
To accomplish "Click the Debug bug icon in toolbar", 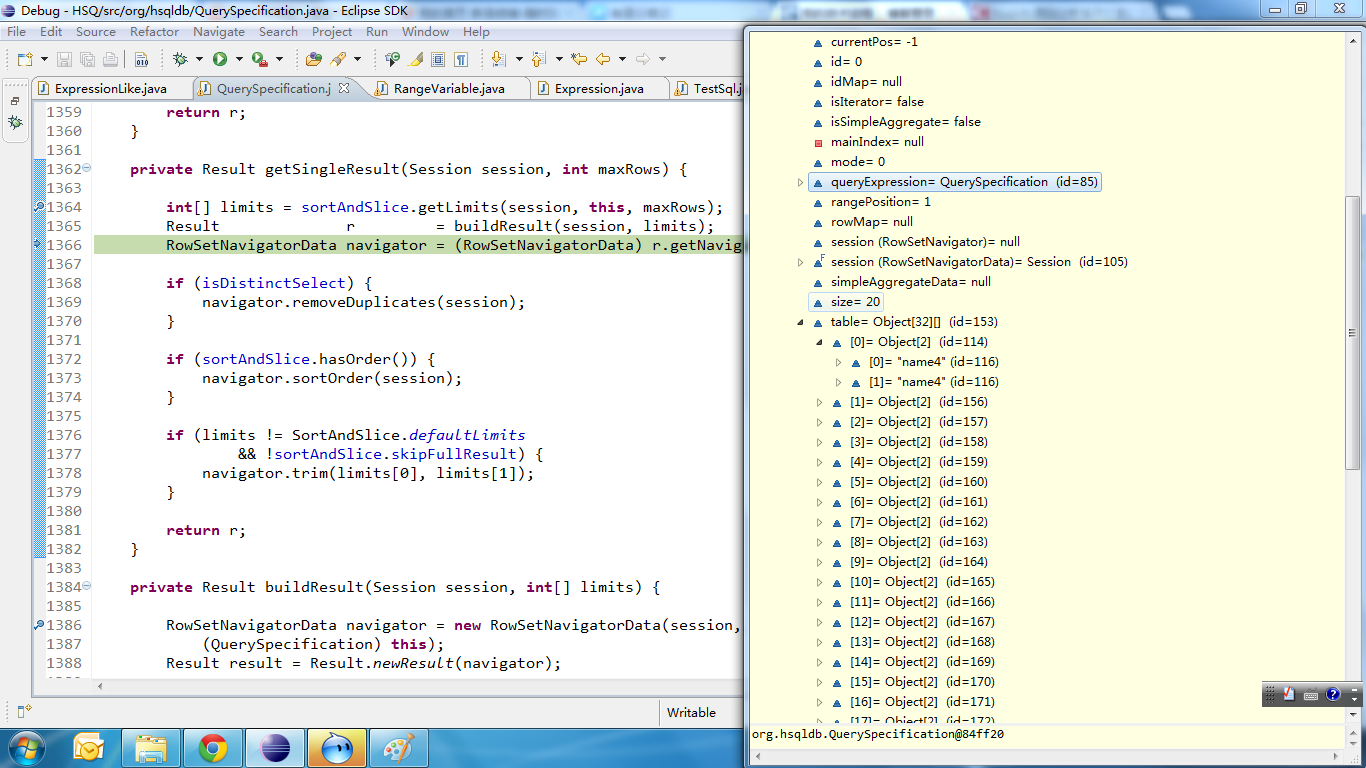I will click(180, 59).
